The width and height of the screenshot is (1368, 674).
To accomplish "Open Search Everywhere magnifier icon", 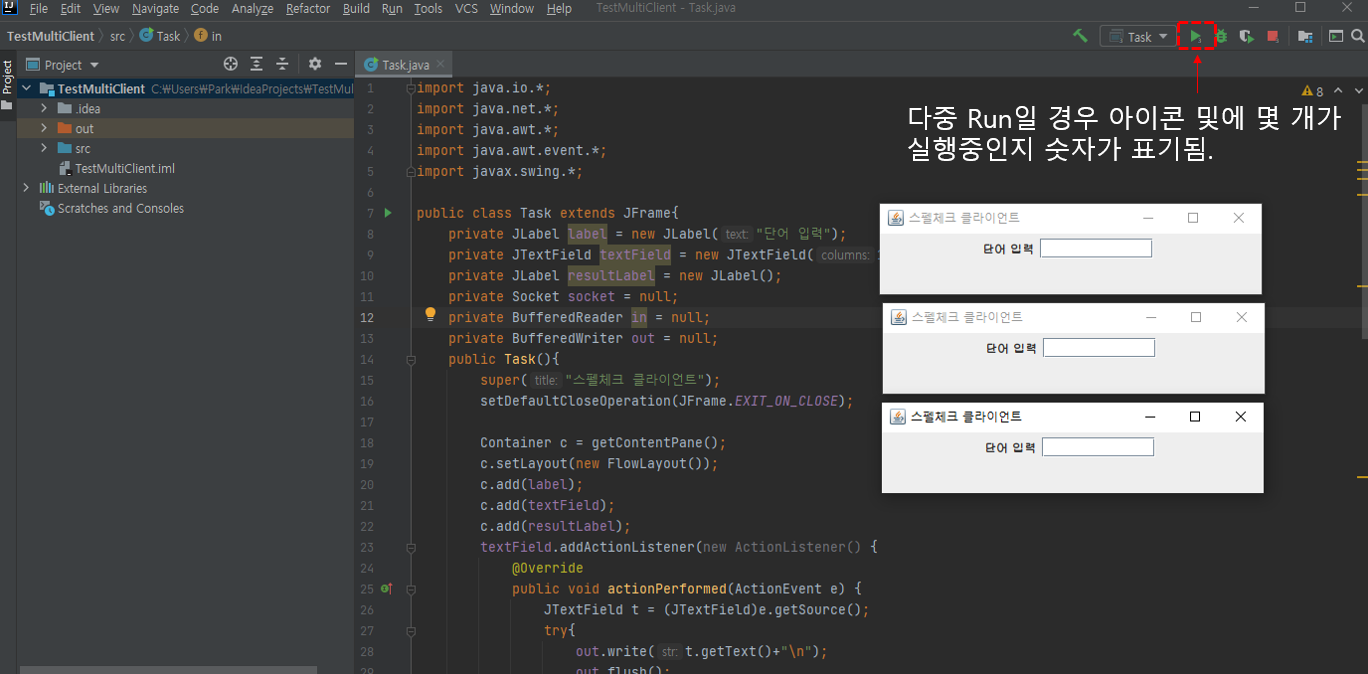I will (1358, 36).
